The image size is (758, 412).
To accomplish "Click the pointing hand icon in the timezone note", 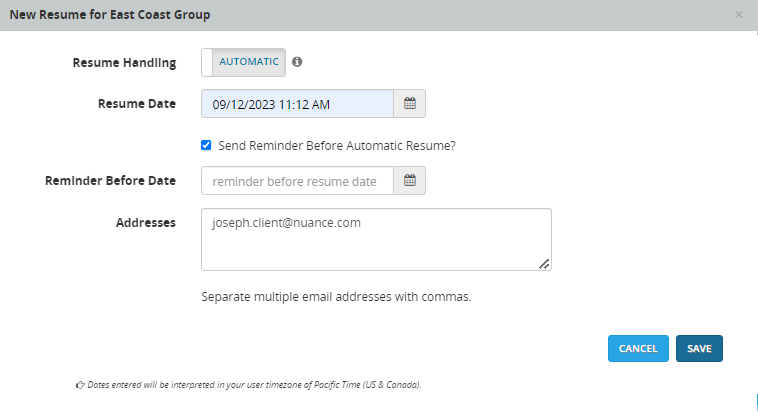I will pos(80,384).
